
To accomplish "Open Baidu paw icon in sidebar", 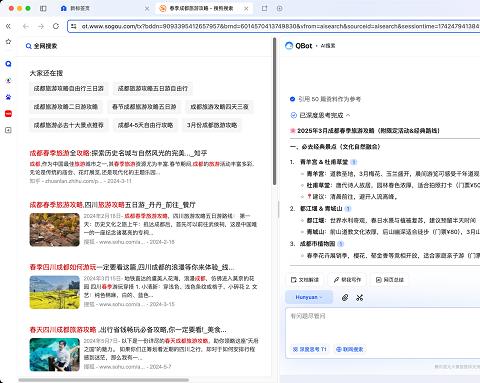I will point(8,97).
